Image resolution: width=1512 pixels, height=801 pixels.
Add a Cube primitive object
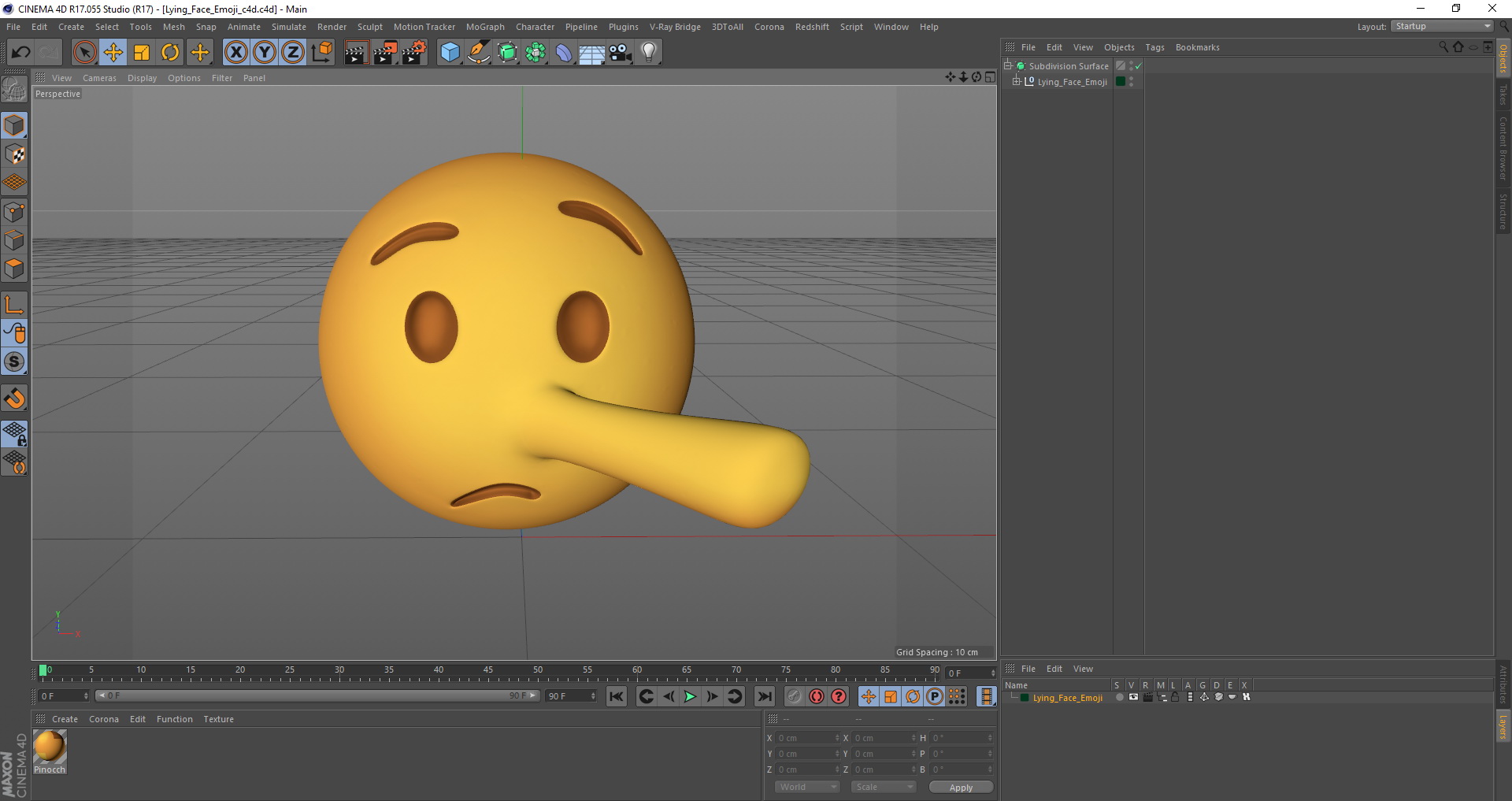coord(450,53)
